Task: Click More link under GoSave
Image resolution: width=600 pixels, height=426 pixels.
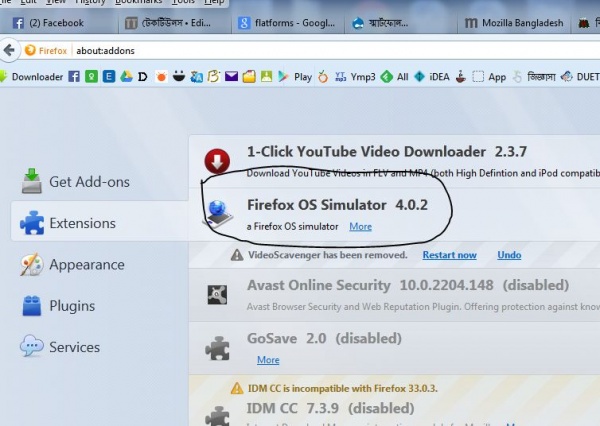Action: [x=268, y=360]
